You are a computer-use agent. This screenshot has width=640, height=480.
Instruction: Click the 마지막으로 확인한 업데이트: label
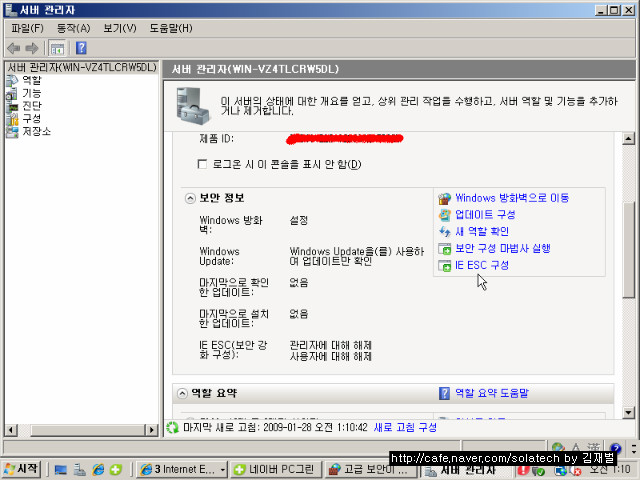(233, 287)
